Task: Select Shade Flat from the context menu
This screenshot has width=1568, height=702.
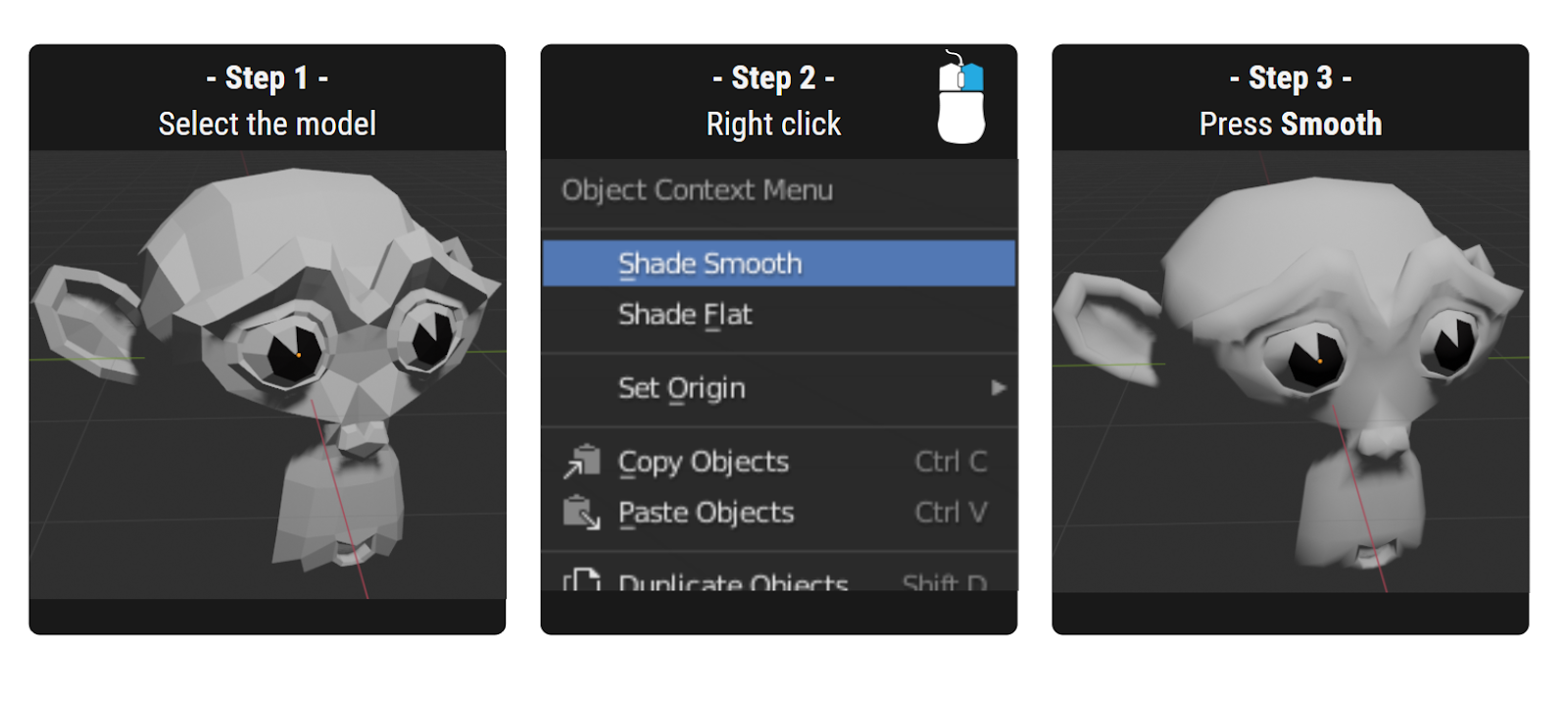Action: [x=686, y=315]
